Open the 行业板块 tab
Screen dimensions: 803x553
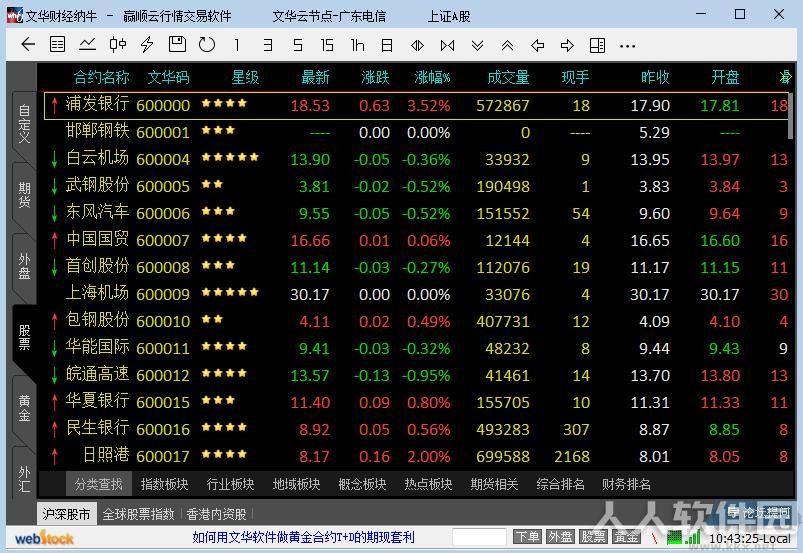click(x=230, y=484)
